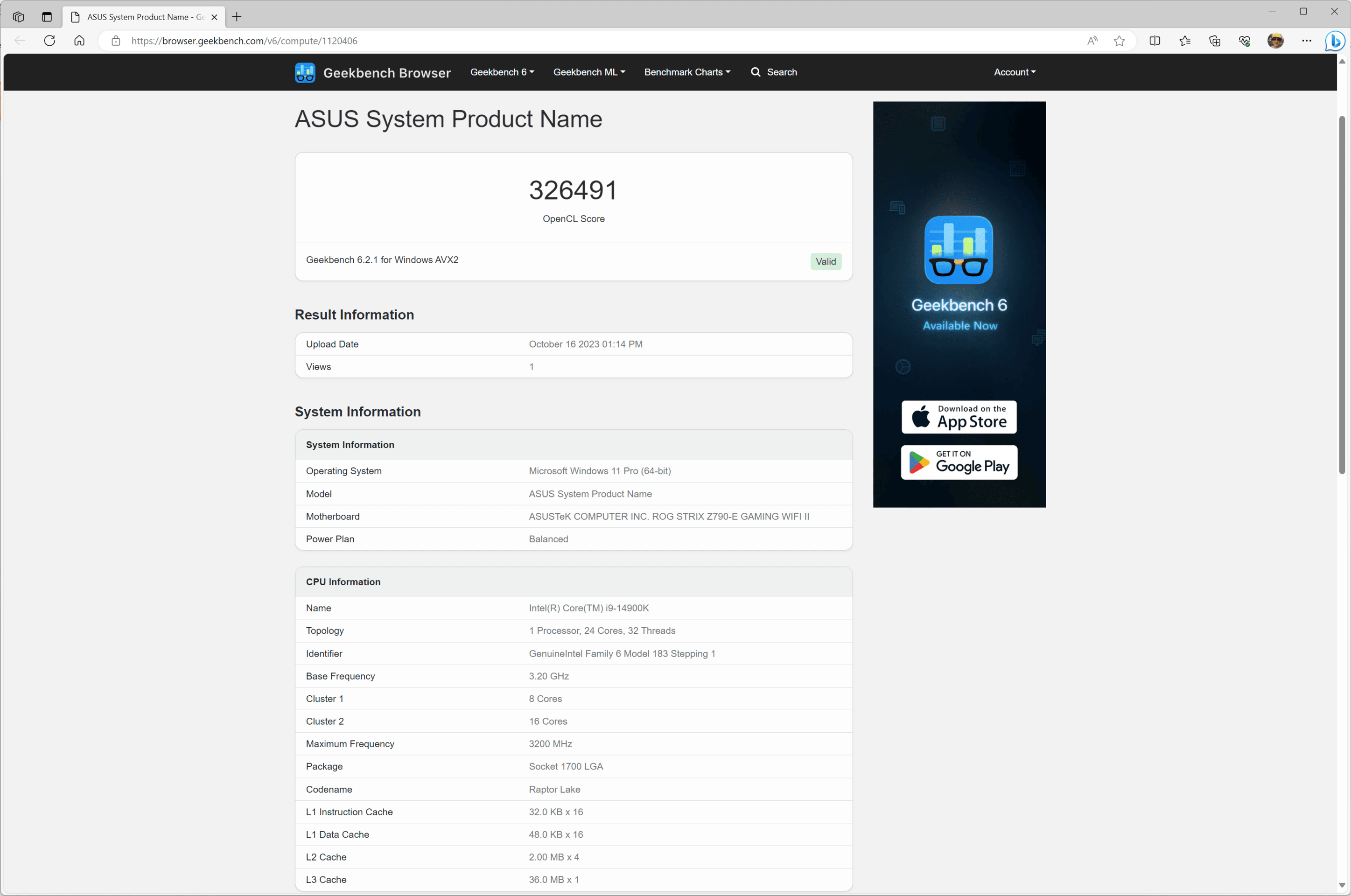The height and width of the screenshot is (896, 1351).
Task: Click the Valid badge on the result
Action: pyautogui.click(x=826, y=261)
